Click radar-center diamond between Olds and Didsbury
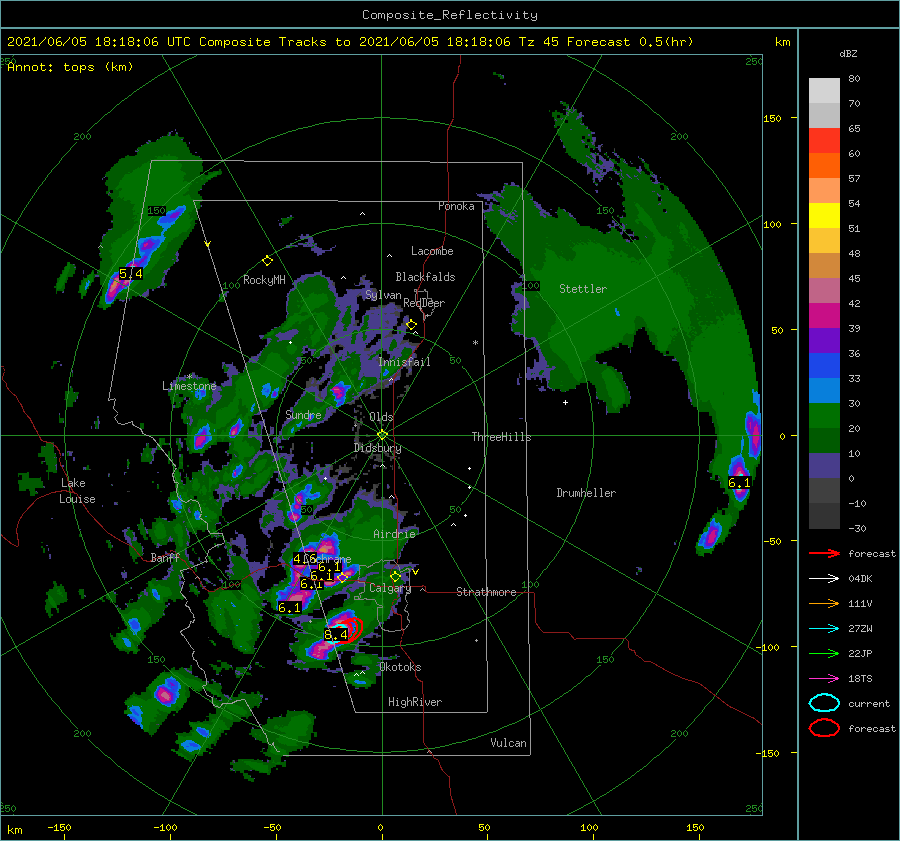Image resolution: width=900 pixels, height=841 pixels. pos(382,435)
